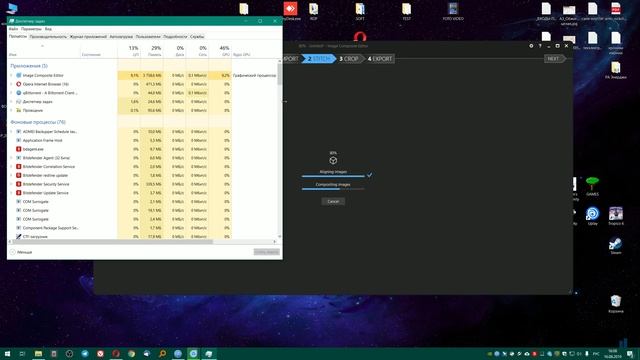Expand the Диспетчер задач process row

pos(11,102)
